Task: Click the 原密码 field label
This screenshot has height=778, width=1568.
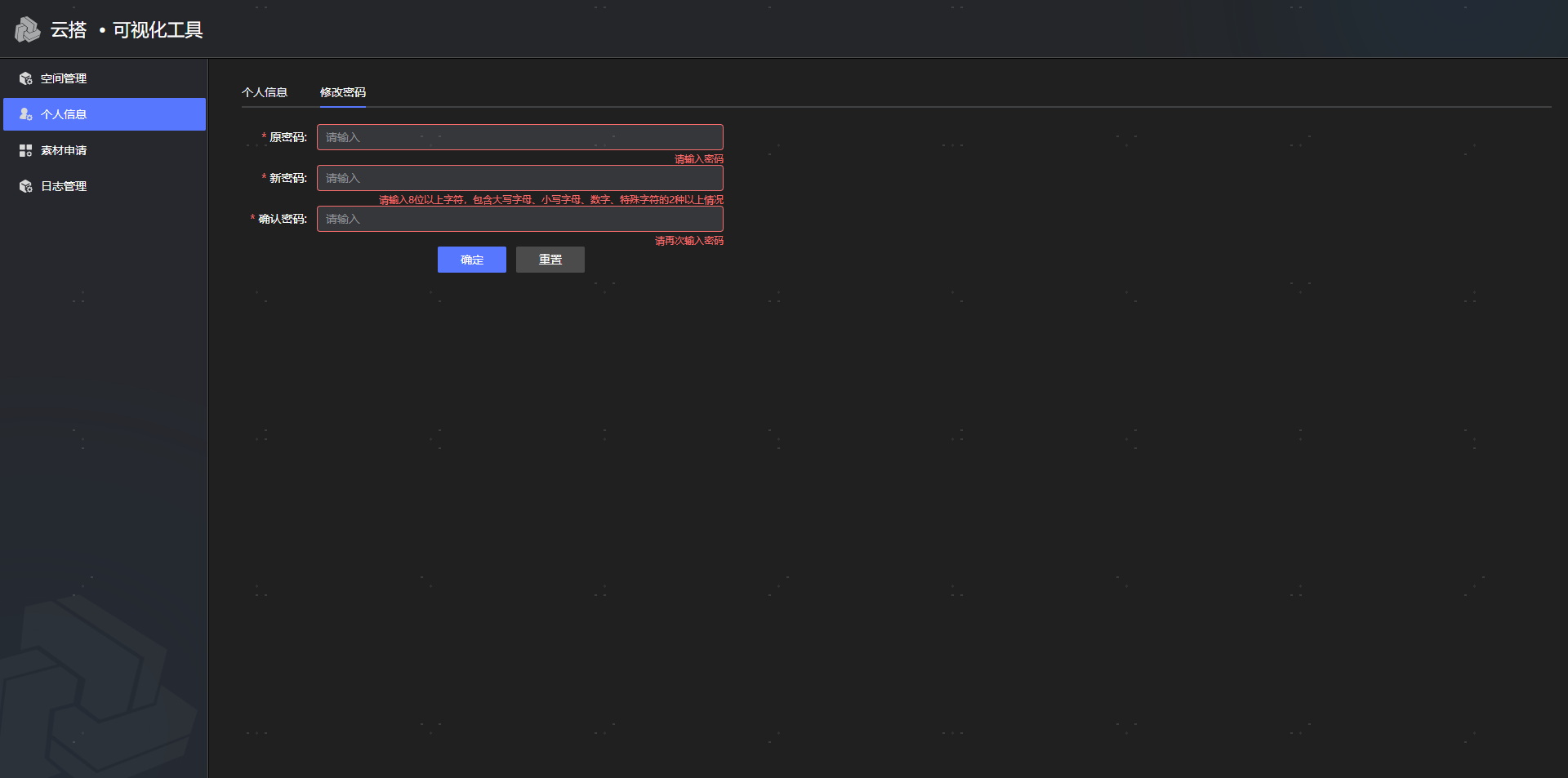Action: 287,137
